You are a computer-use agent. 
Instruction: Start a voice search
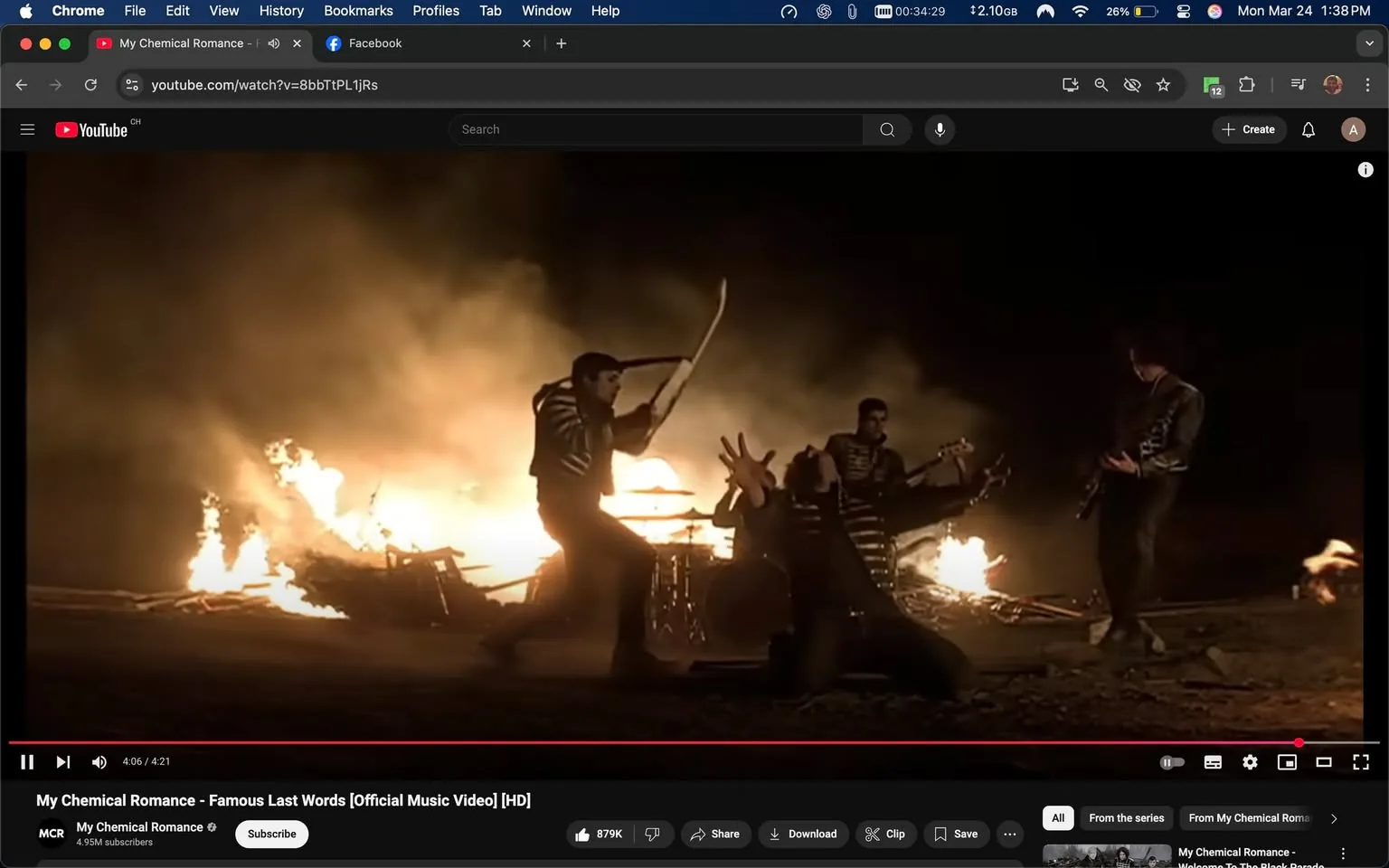pyautogui.click(x=940, y=129)
